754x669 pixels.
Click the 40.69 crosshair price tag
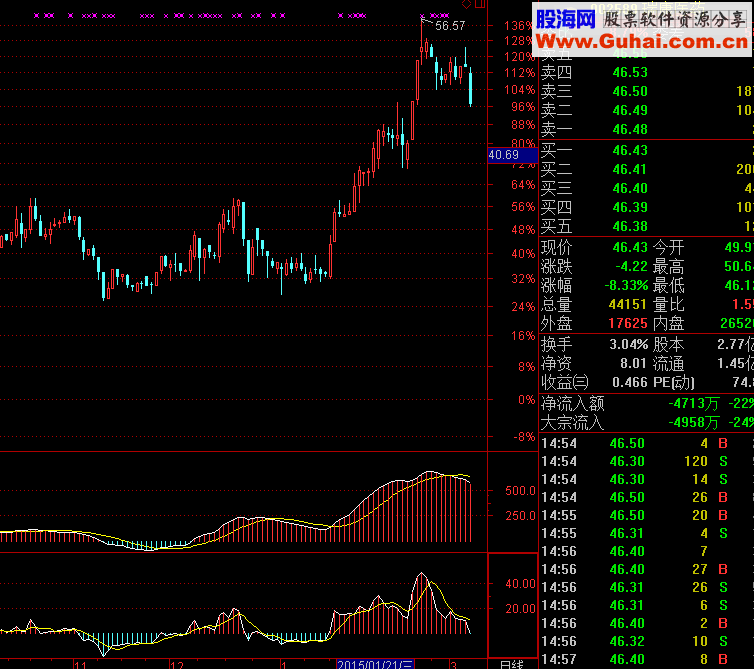(x=513, y=155)
